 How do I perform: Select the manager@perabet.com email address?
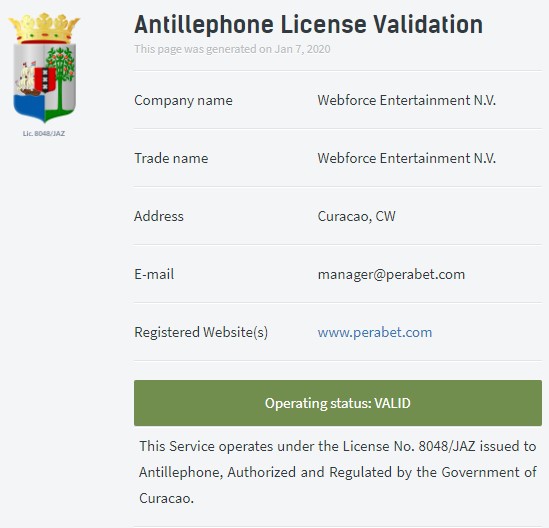point(391,275)
